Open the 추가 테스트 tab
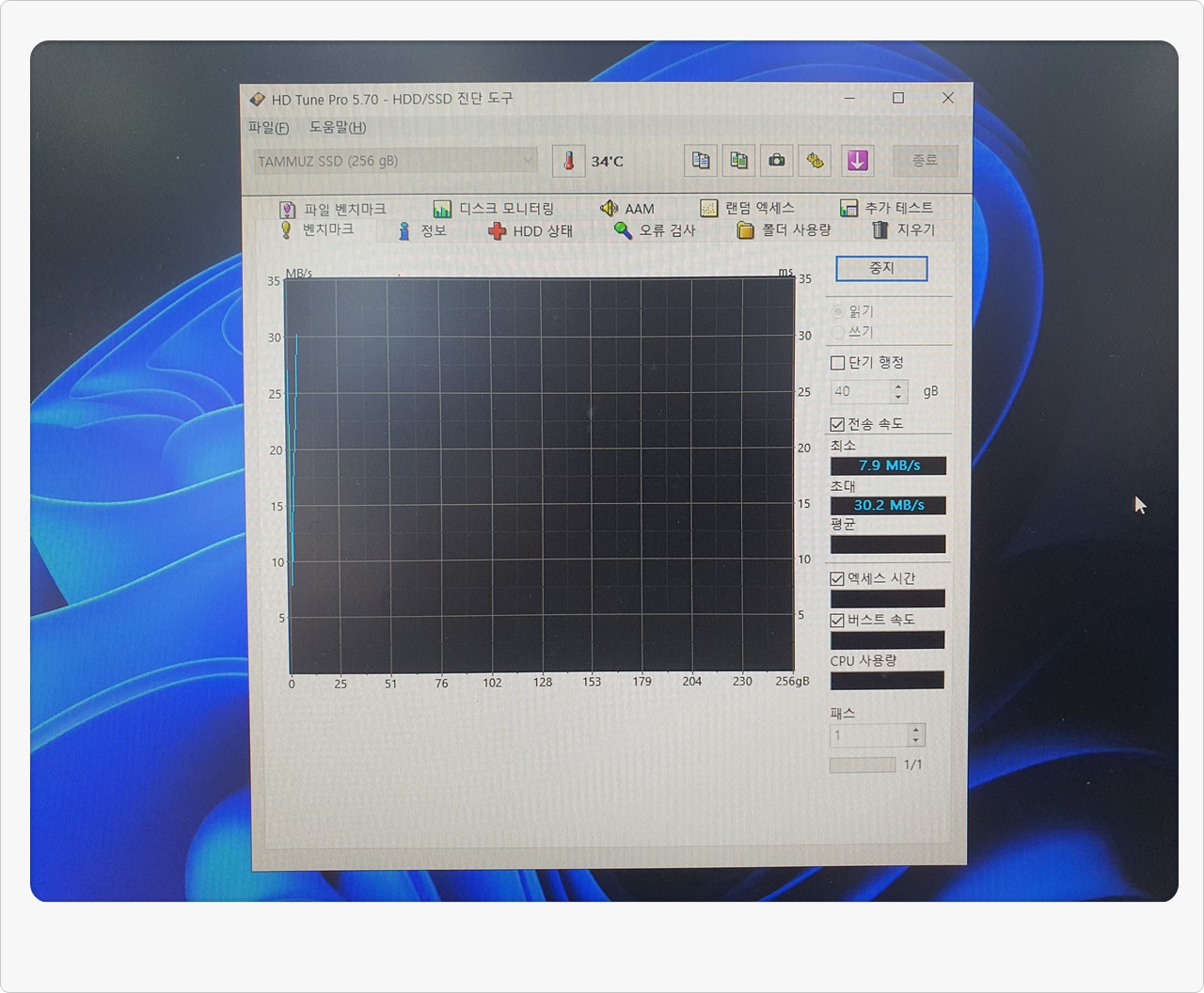1204x993 pixels. [x=887, y=208]
